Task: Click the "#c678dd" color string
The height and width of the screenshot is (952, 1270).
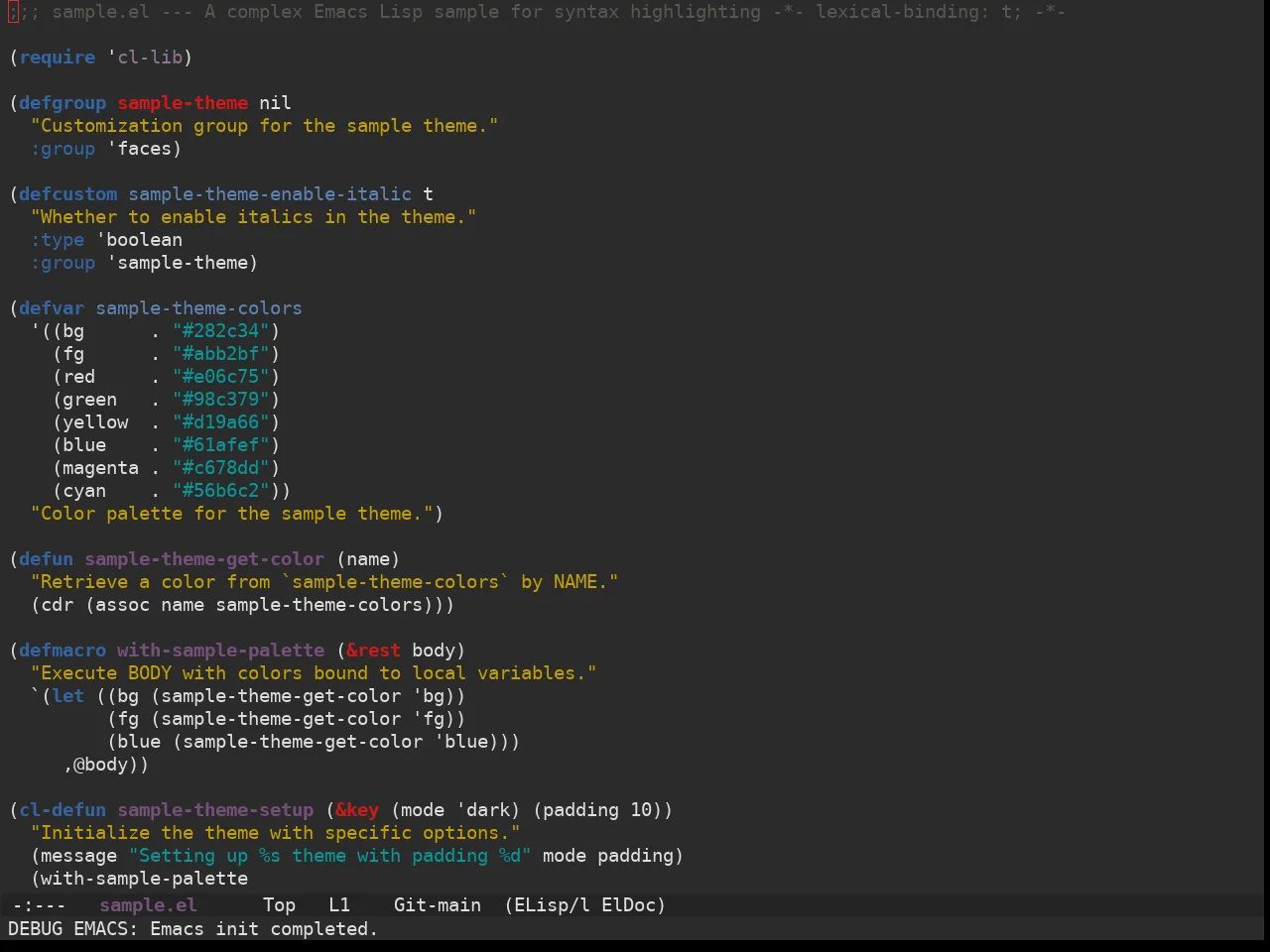Action: 221,468
